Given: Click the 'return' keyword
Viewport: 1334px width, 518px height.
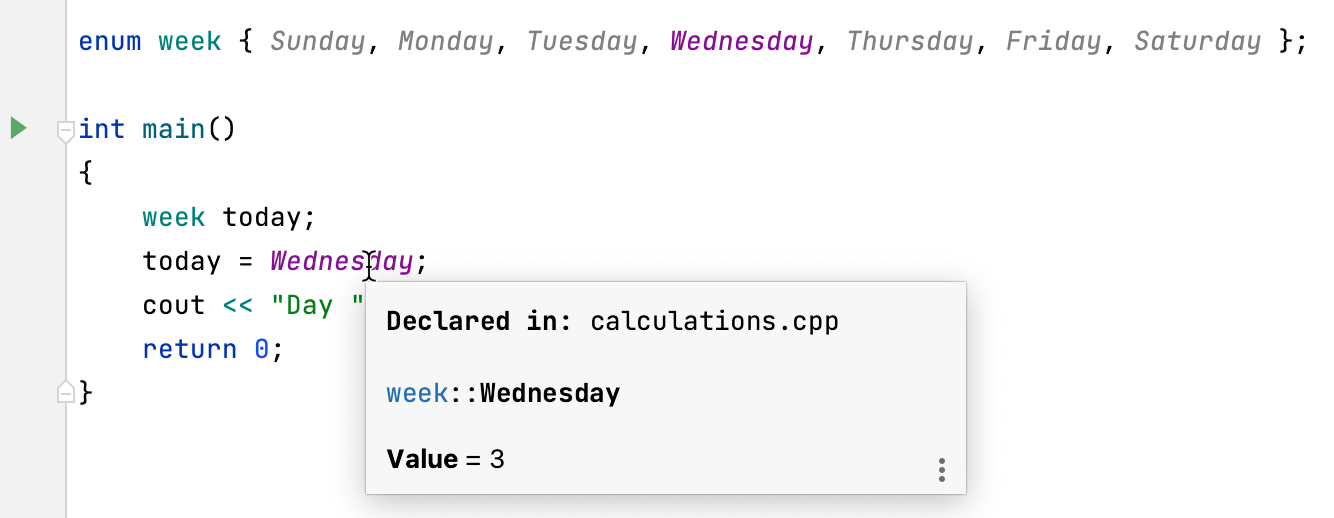Looking at the screenshot, I should (x=189, y=349).
